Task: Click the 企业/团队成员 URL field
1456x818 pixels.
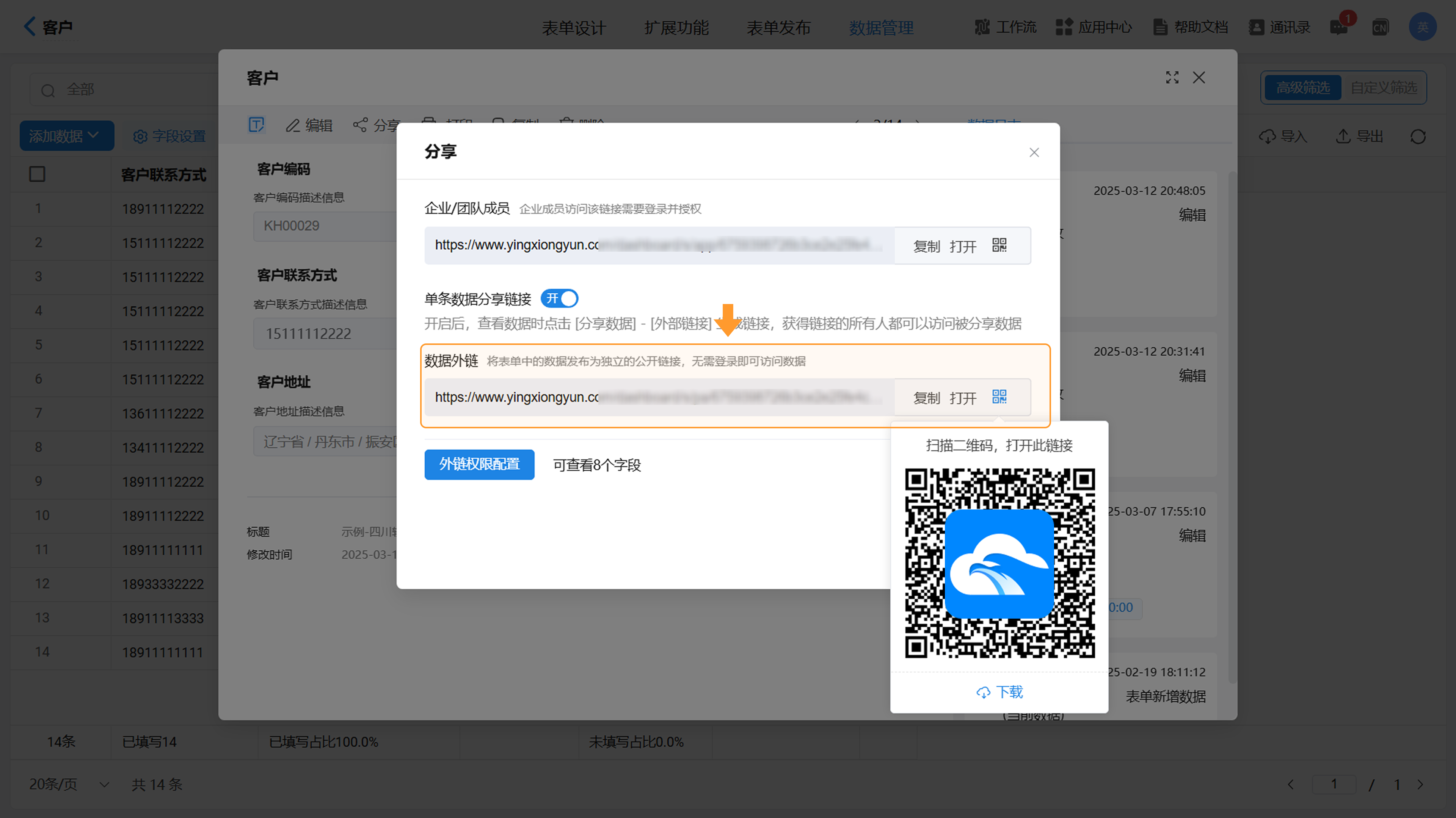Action: [x=659, y=245]
